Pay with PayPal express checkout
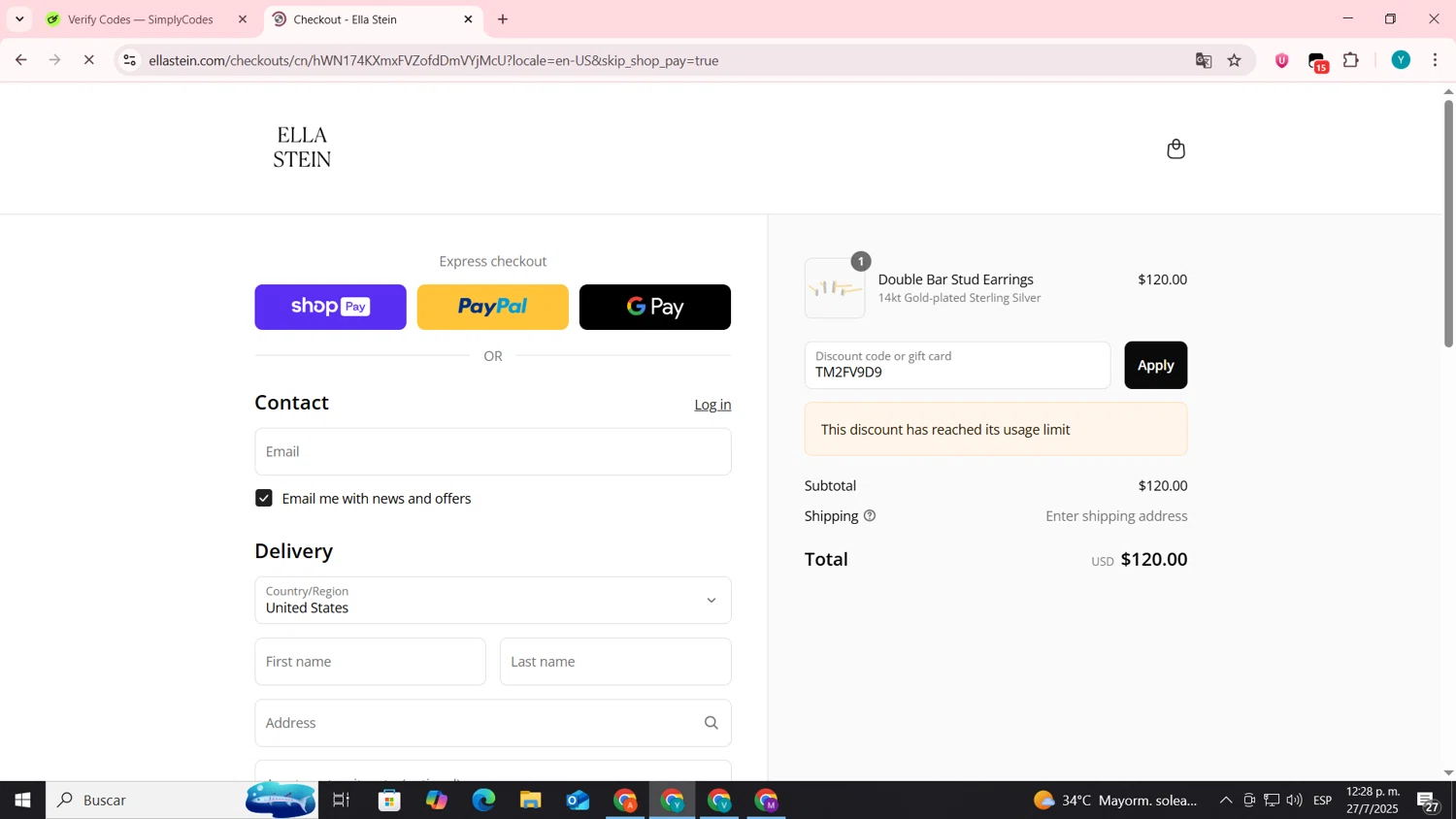 [492, 307]
